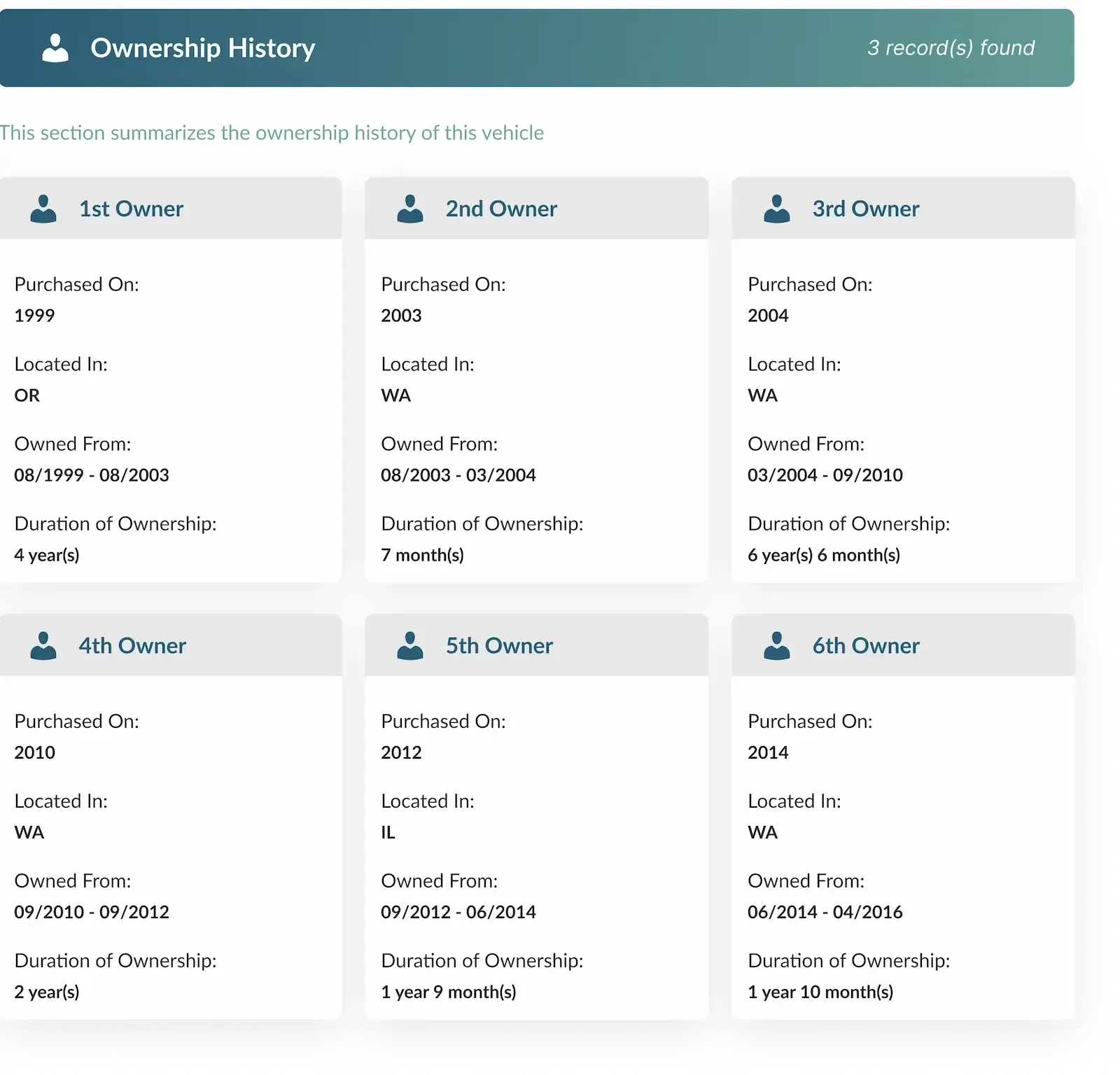Screen dimensions: 1120x1075
Task: Click the 2nd Owner person icon
Action: 410,209
